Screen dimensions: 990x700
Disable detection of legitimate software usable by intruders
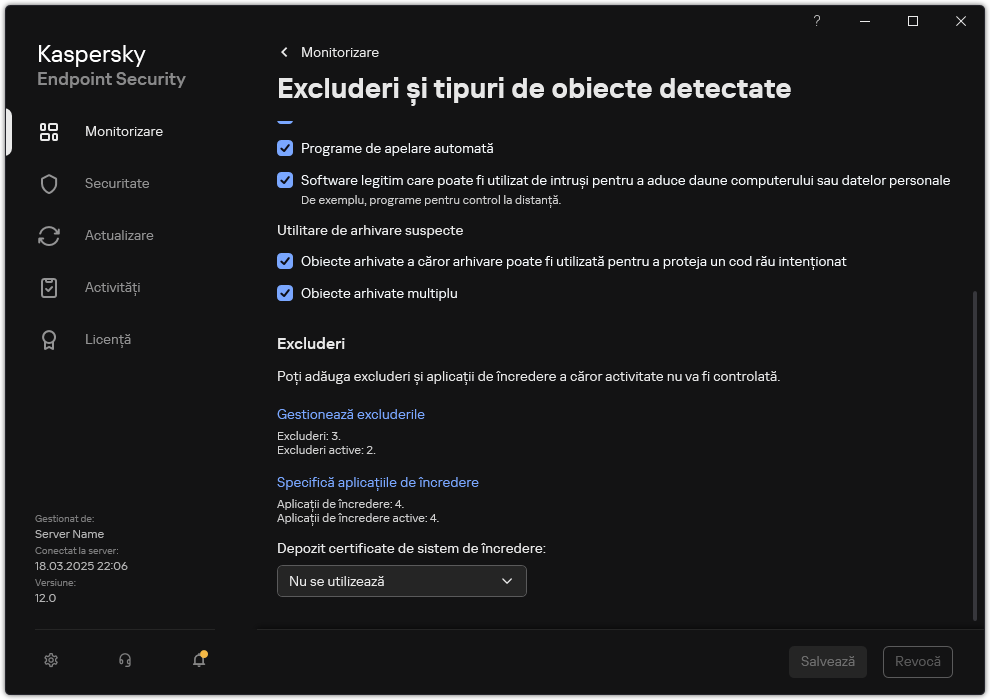(285, 181)
